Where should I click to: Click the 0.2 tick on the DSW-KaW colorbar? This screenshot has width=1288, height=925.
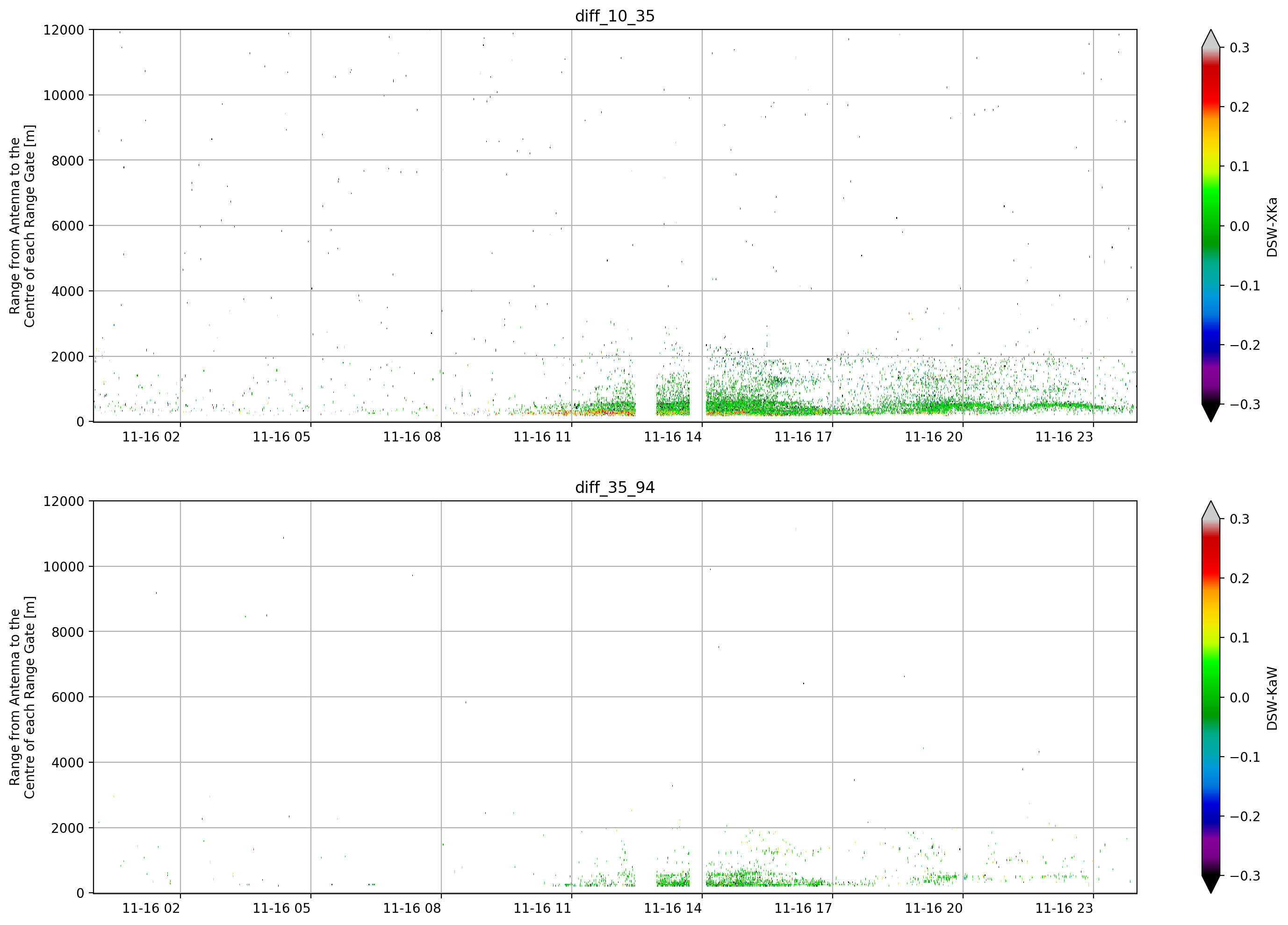click(x=1240, y=579)
